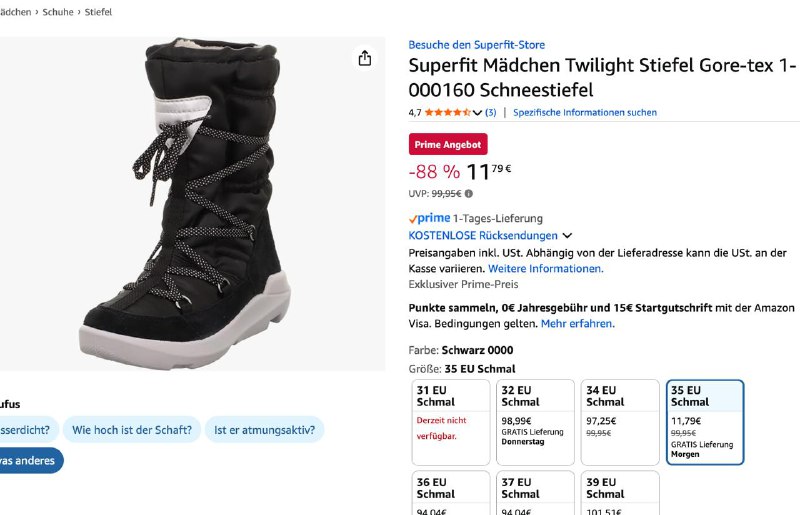Ask "Ist er atmungsaktiv?" question

click(264, 430)
